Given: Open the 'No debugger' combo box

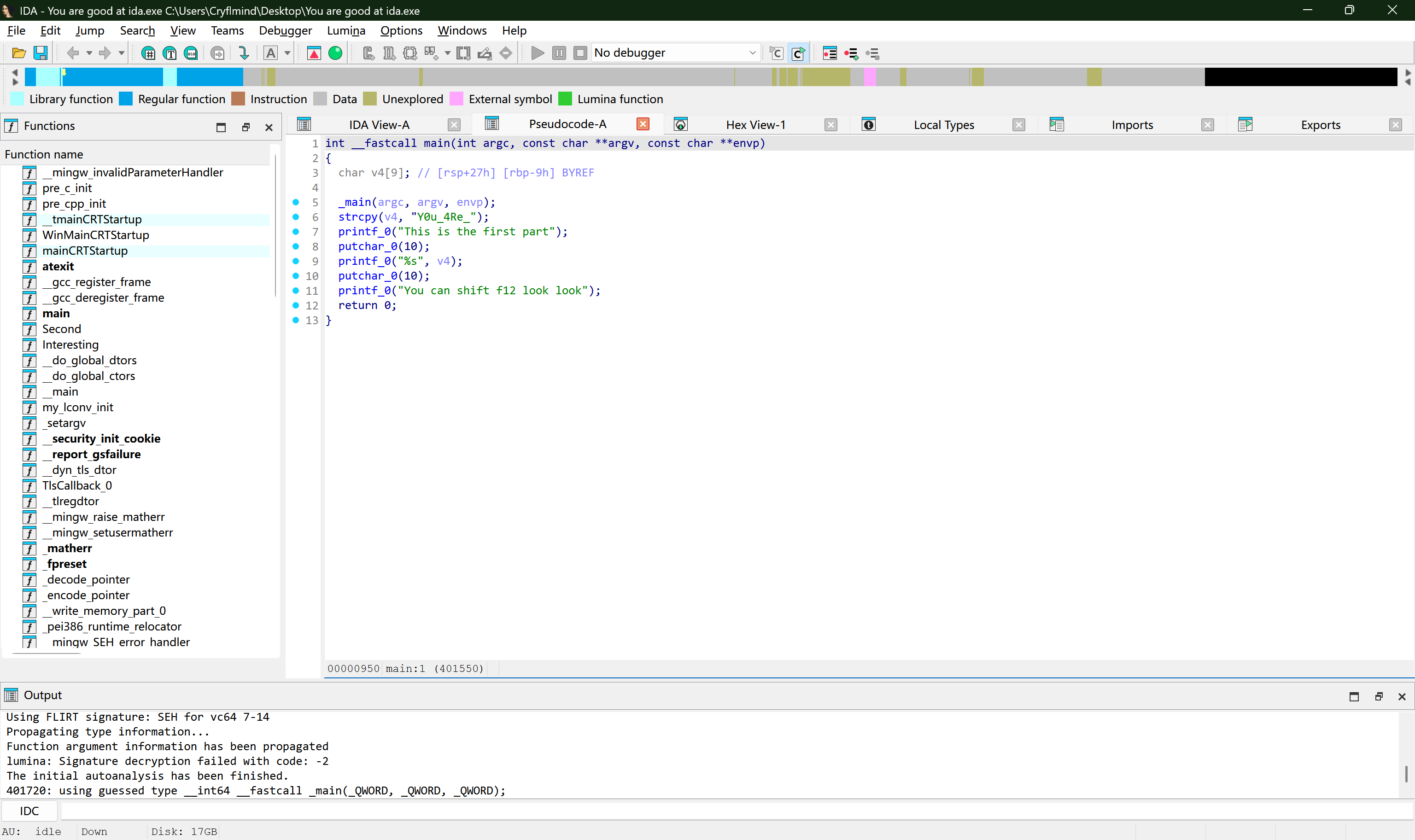Looking at the screenshot, I should (x=675, y=53).
